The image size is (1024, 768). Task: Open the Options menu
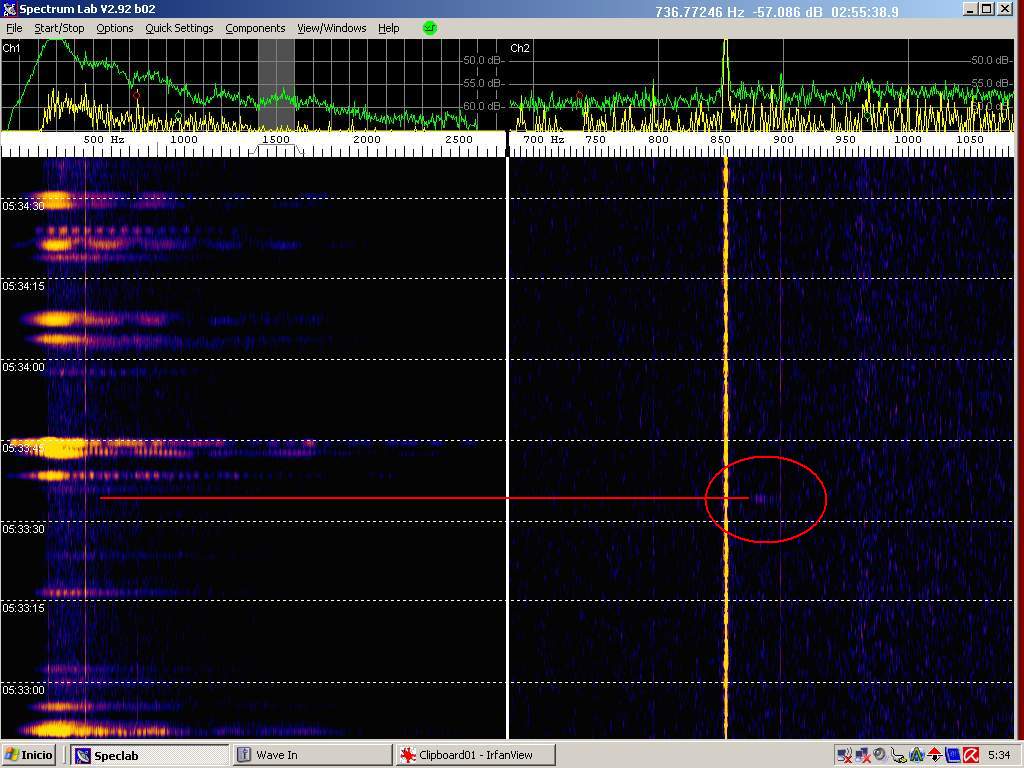coord(114,28)
